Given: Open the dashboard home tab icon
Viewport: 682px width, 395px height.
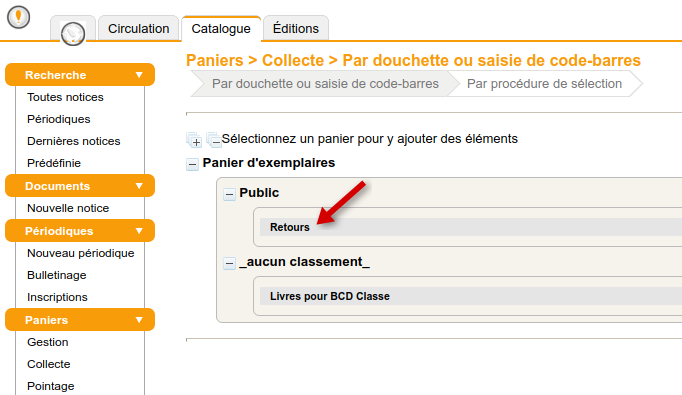Looking at the screenshot, I should (x=73, y=33).
